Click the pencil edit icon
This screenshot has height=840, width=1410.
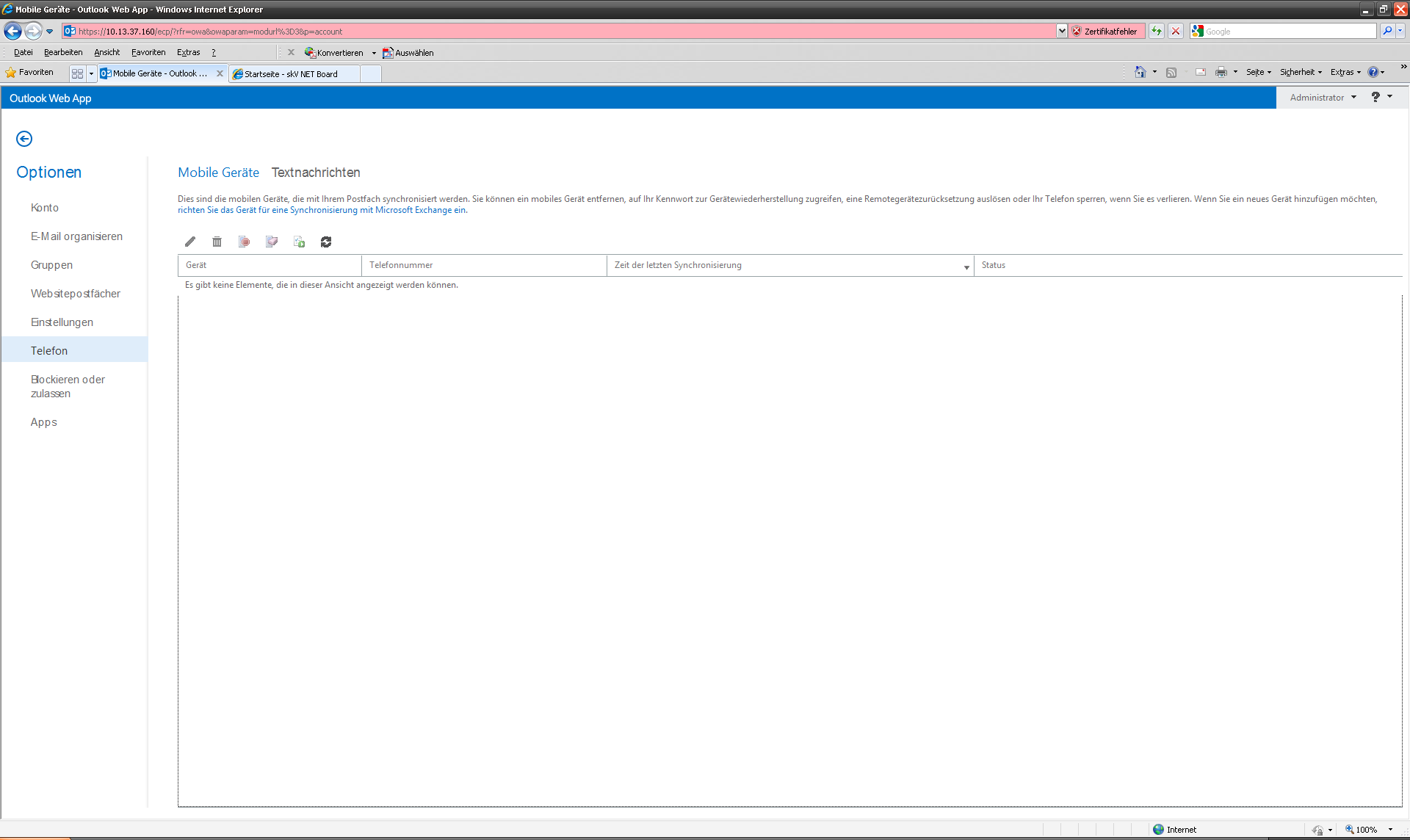[x=190, y=242]
